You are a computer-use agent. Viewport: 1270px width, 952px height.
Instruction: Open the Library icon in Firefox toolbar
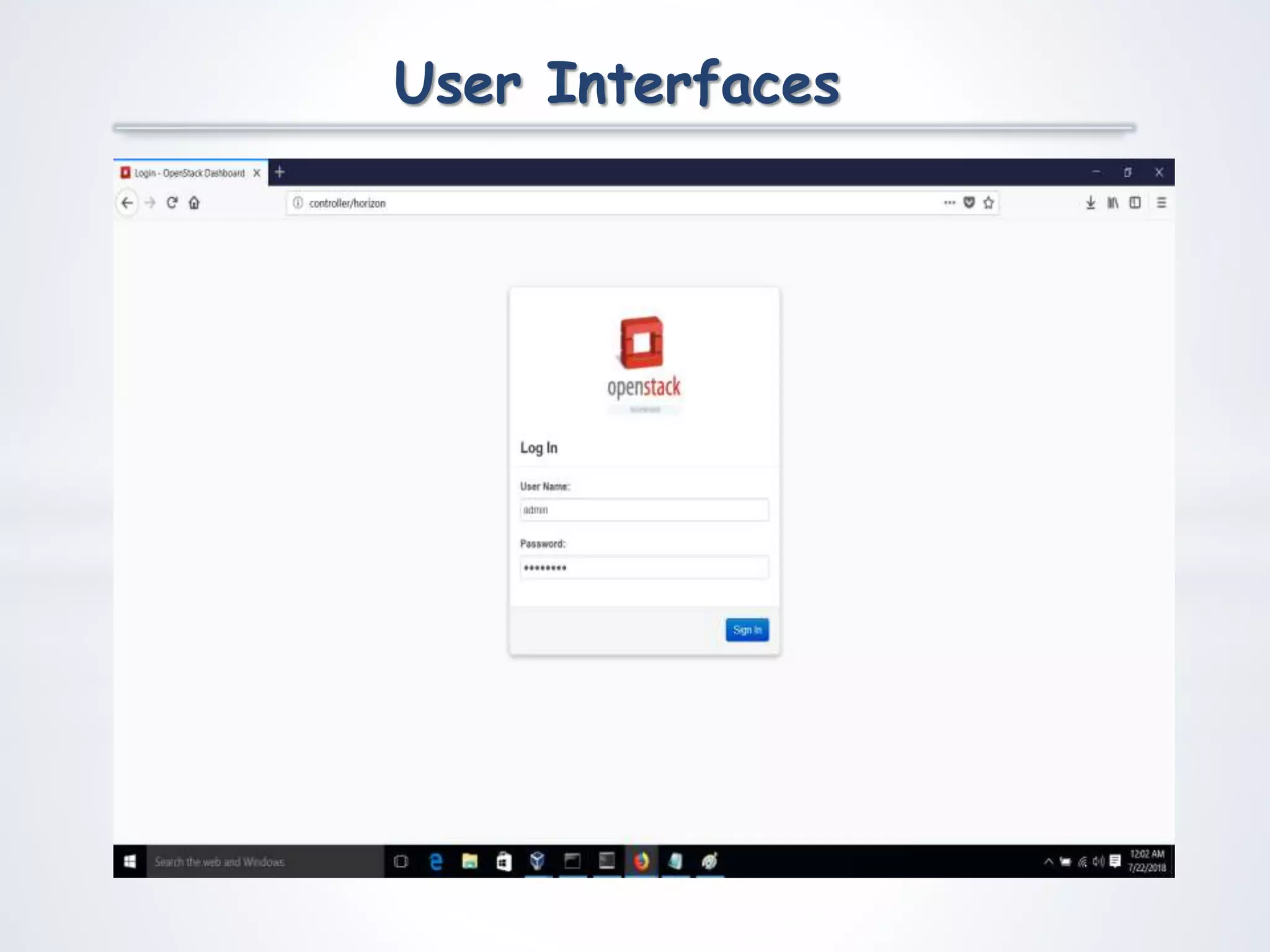pyautogui.click(x=1113, y=203)
